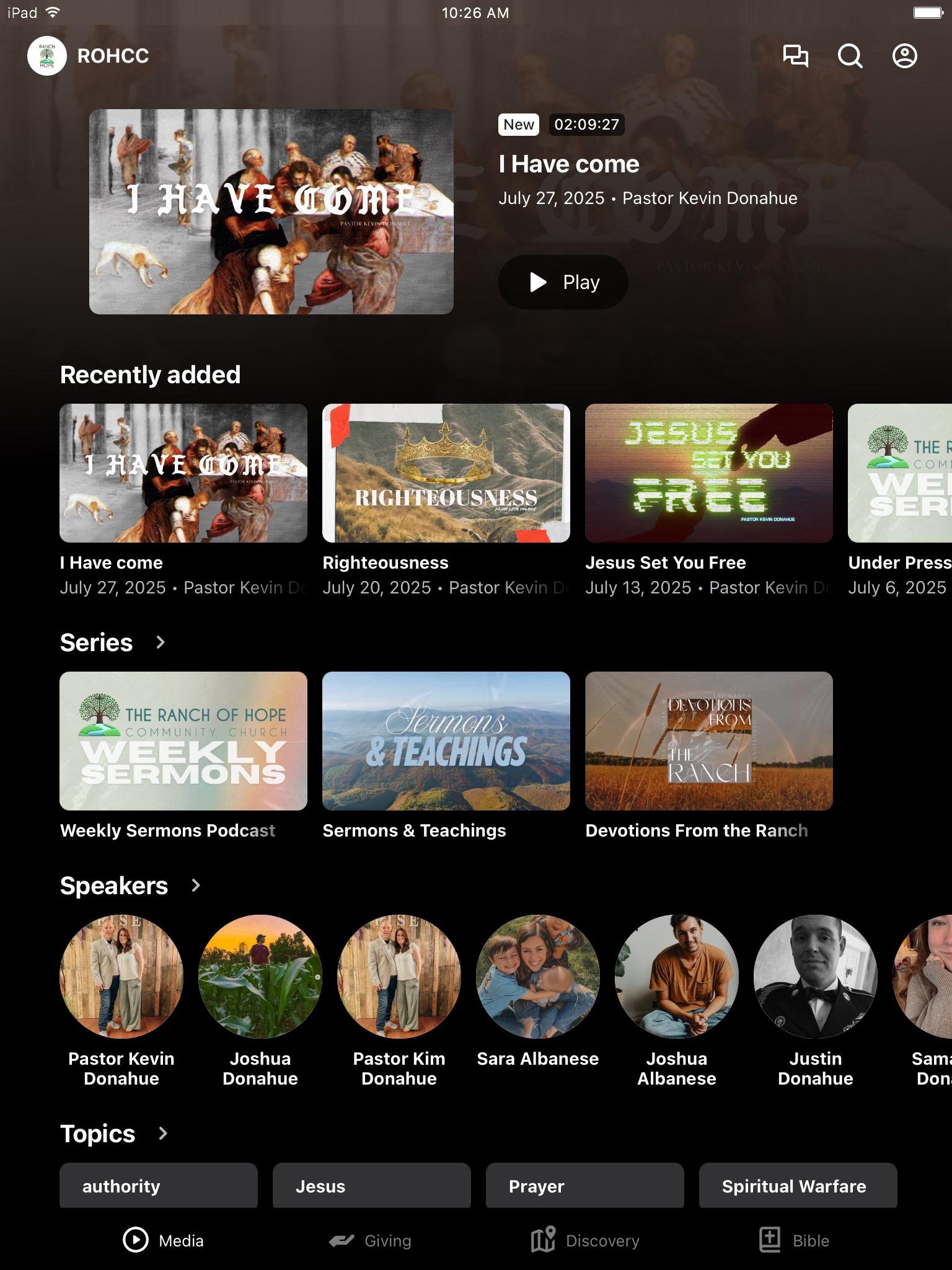This screenshot has width=952, height=1270.
Task: Expand the Speakers section chevron
Action: tap(196, 886)
